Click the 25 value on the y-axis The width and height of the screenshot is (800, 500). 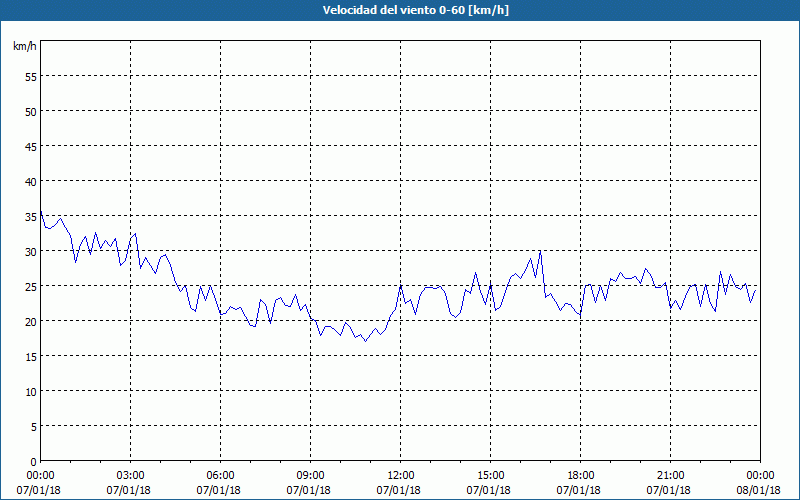(x=31, y=286)
